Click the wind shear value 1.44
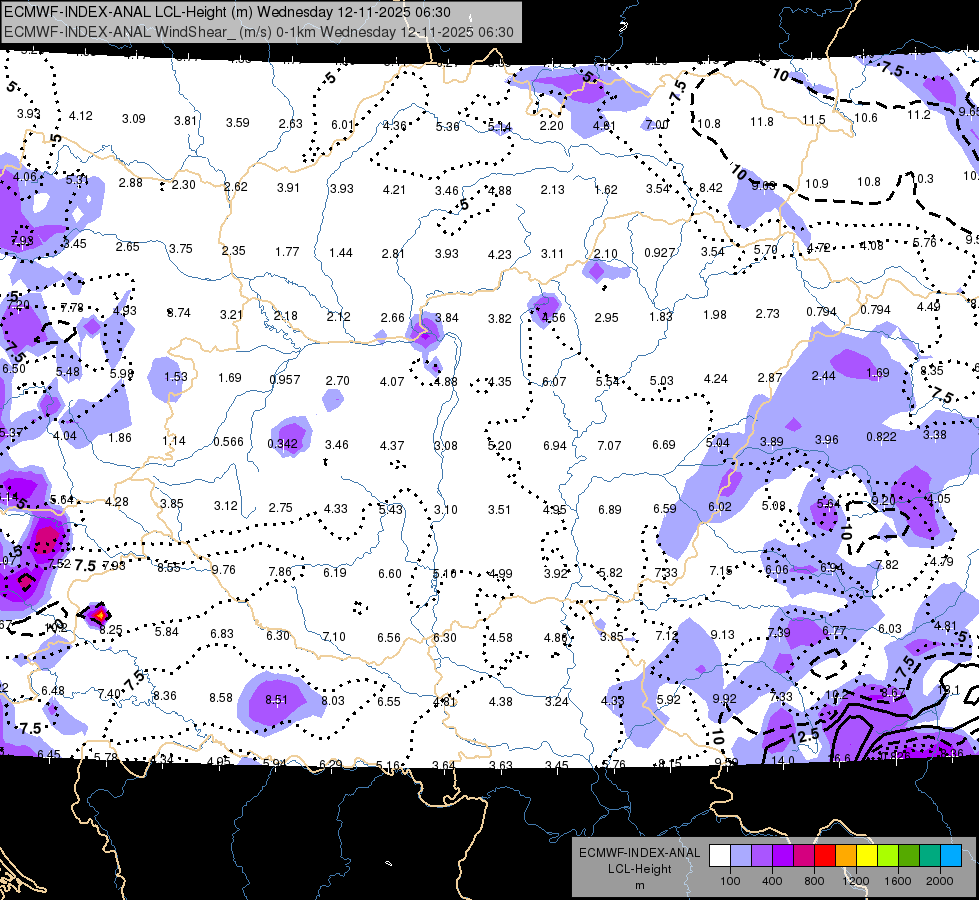 click(x=341, y=252)
